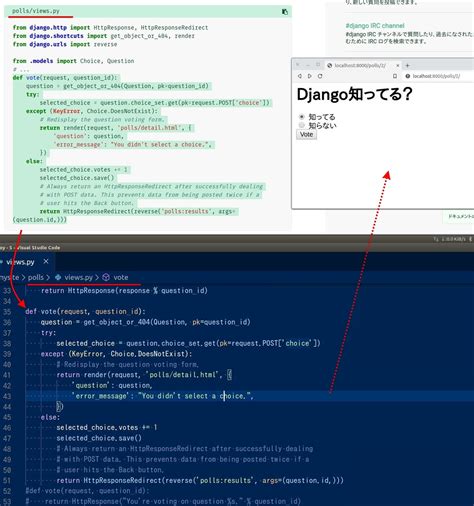Viewport: 474px width, 506px height.
Task: Click the 'try:' line 37 in VS Code
Action: tap(48, 333)
